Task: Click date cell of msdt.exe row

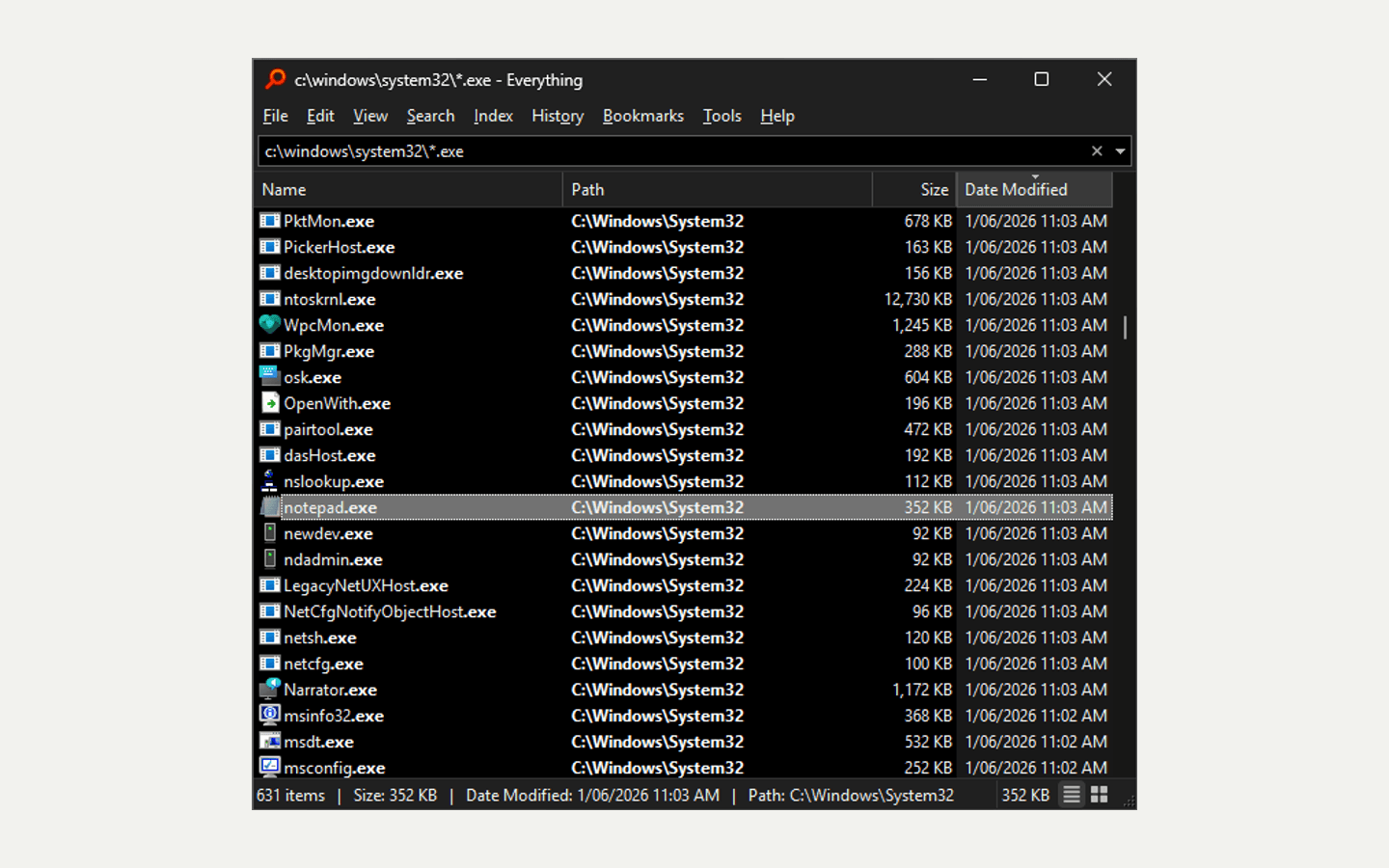Action: click(x=1036, y=742)
